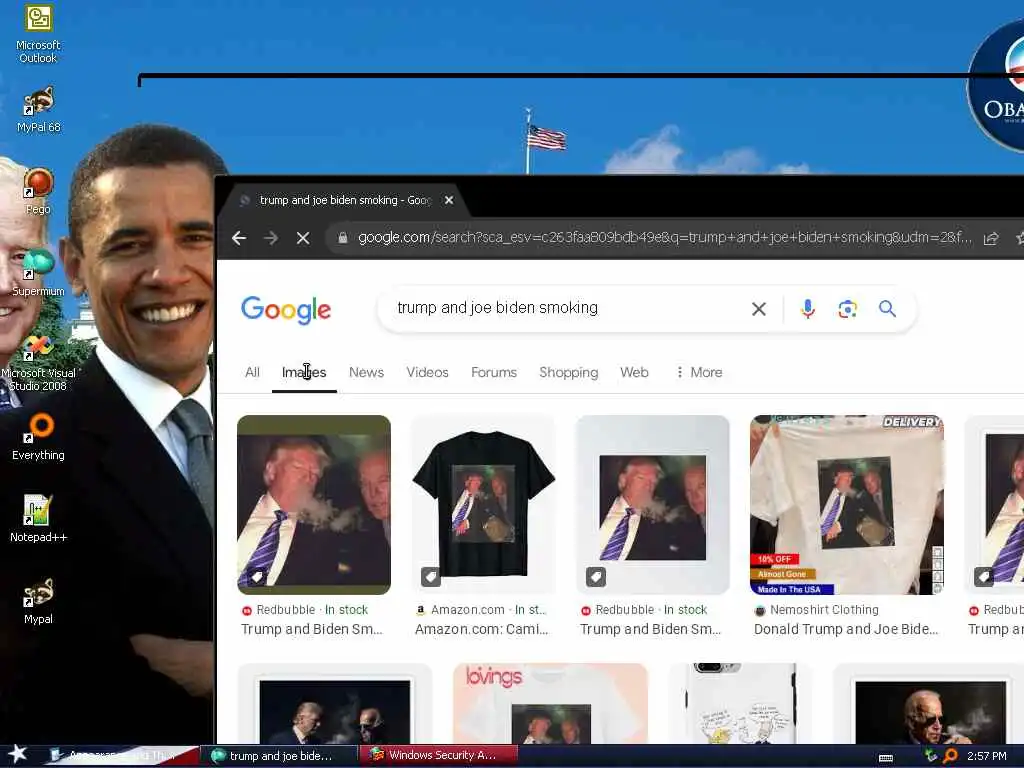Launch the Supermium browser shortcut
This screenshot has width=1024, height=768.
[x=38, y=273]
